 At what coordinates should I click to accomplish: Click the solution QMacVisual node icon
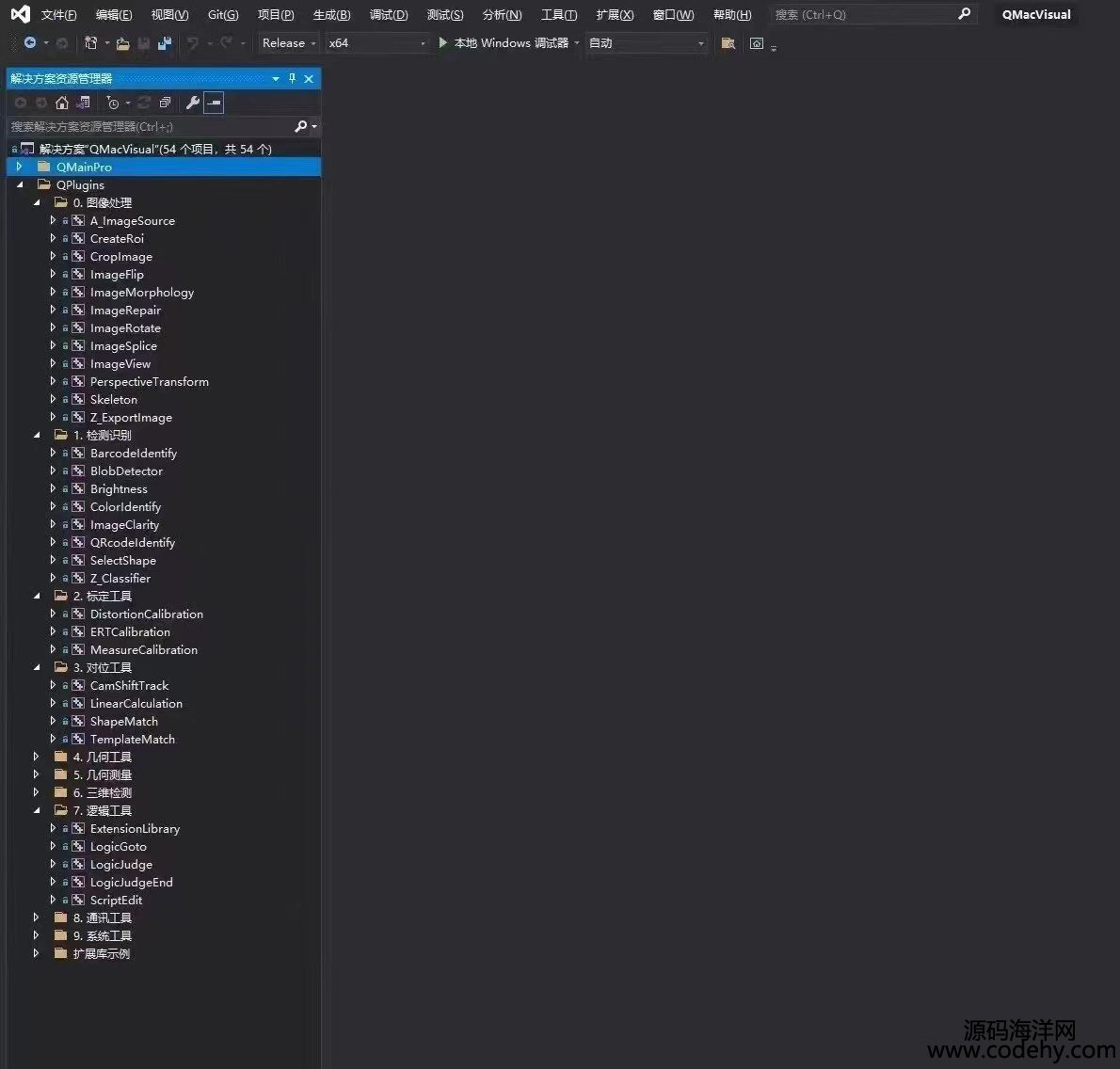coord(27,149)
